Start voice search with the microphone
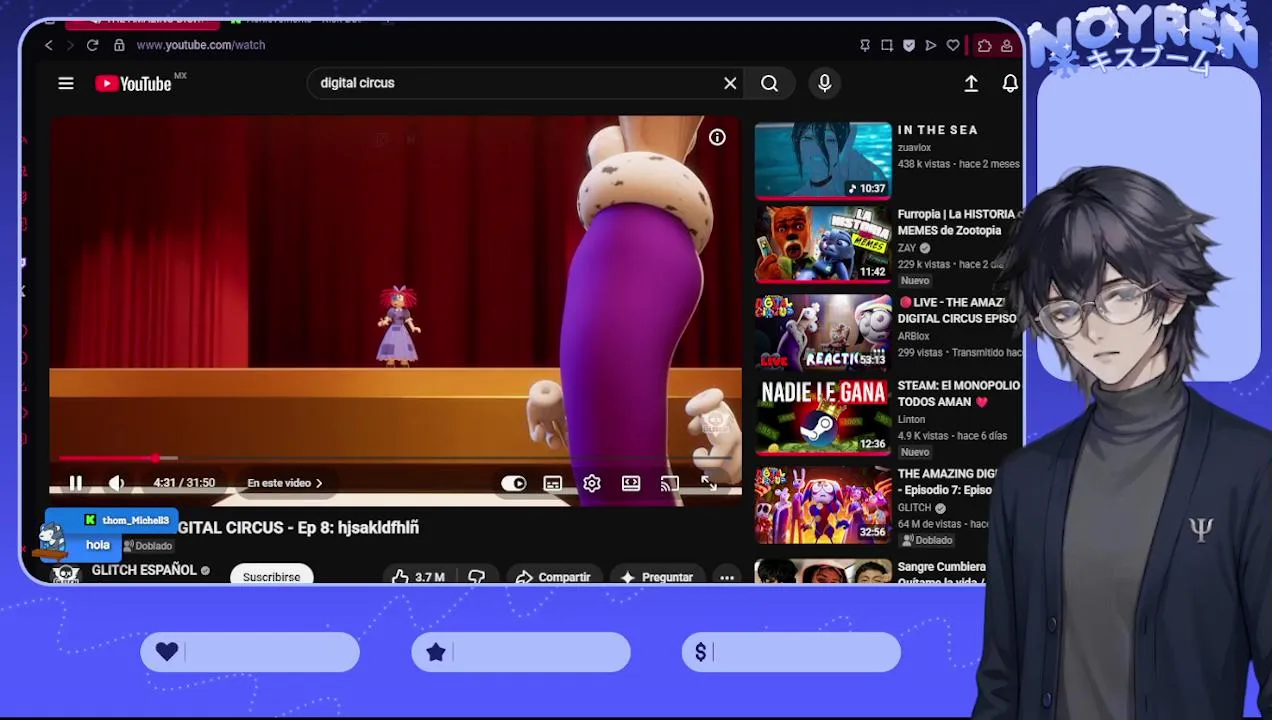The height and width of the screenshot is (720, 1272). [x=825, y=84]
